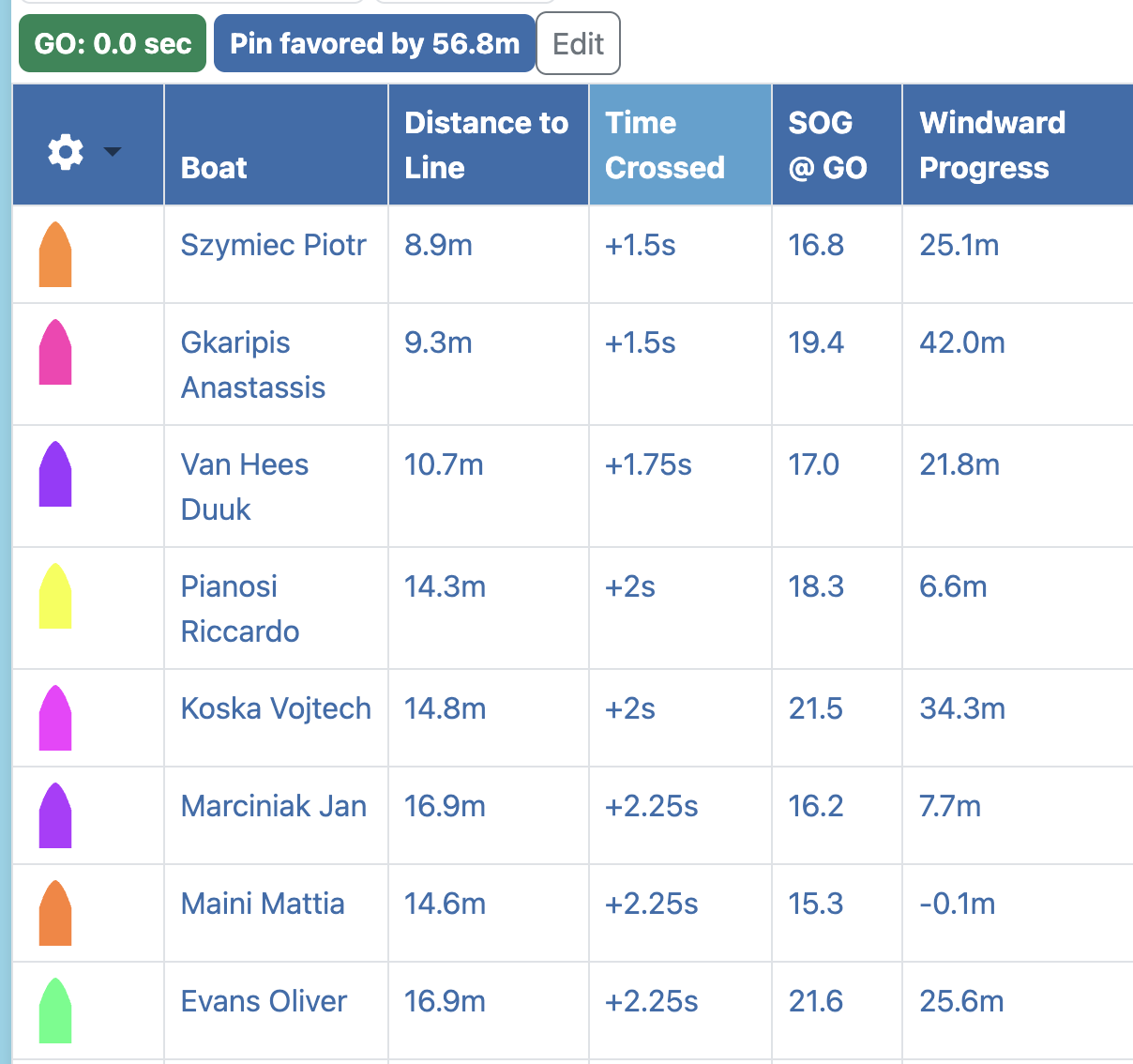
Task: Sort by Time Crossed column header
Action: coord(665,145)
